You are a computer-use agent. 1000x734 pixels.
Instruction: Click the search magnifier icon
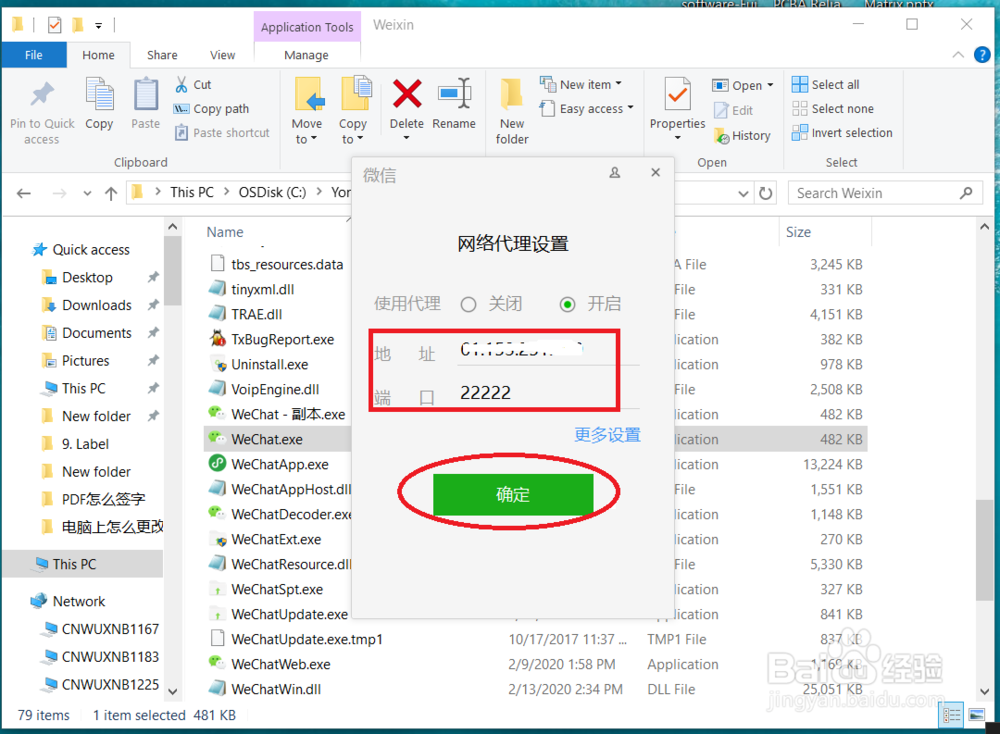point(966,193)
